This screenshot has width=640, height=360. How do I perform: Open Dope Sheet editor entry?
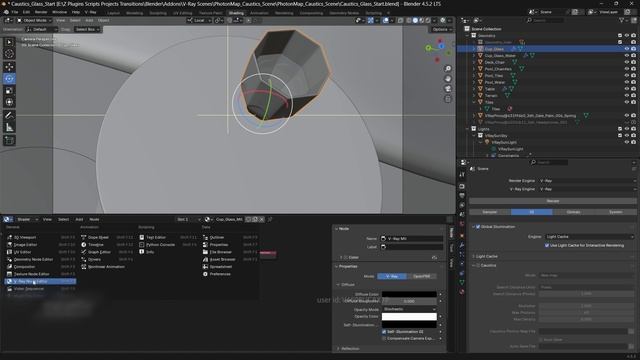click(107, 237)
